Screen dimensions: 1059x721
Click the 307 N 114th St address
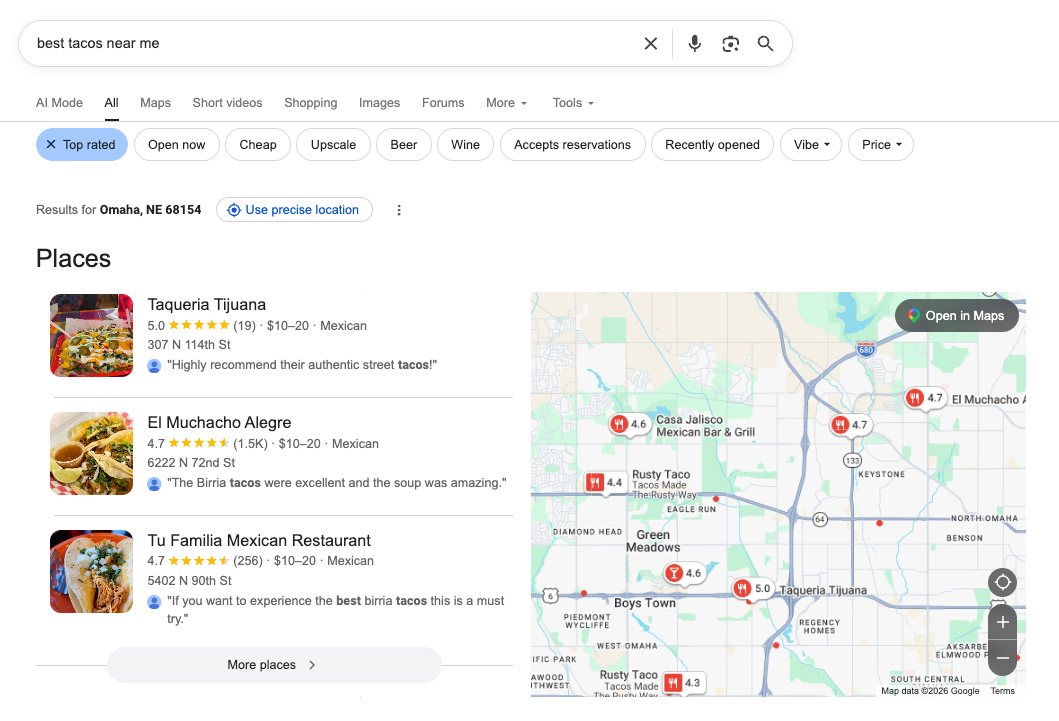pos(189,345)
